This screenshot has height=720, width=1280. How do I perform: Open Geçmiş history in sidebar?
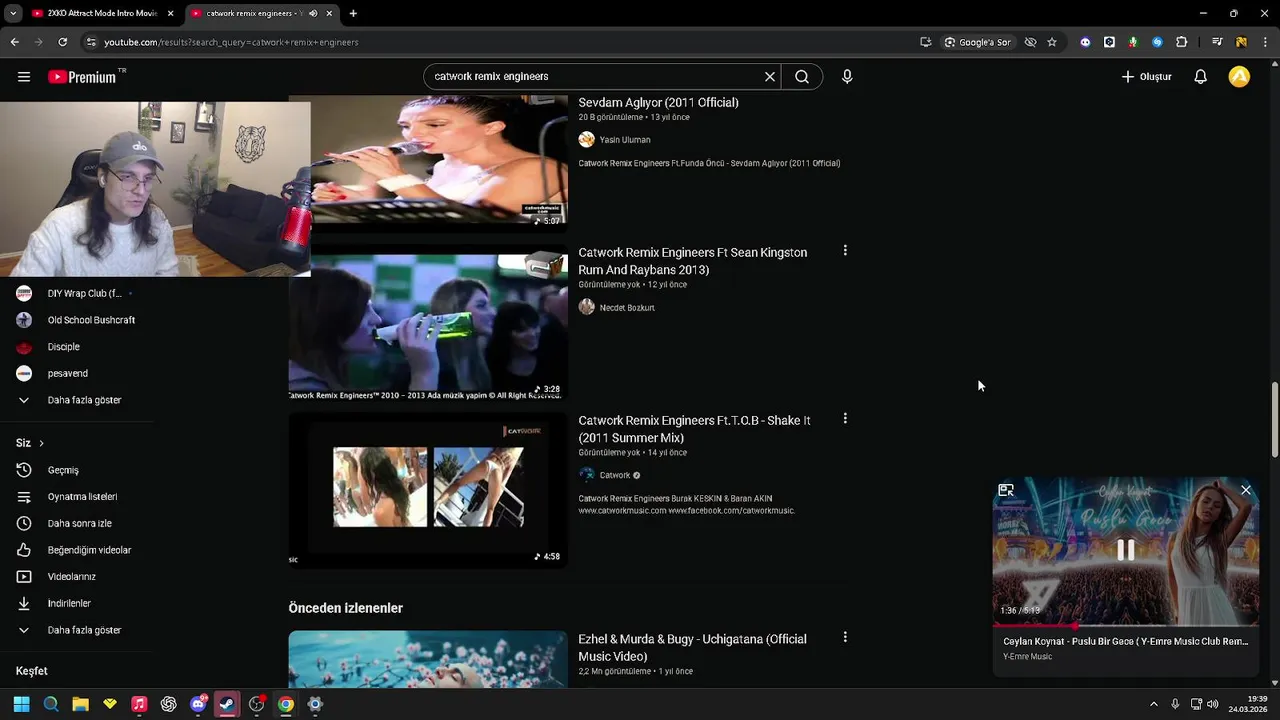(x=63, y=470)
